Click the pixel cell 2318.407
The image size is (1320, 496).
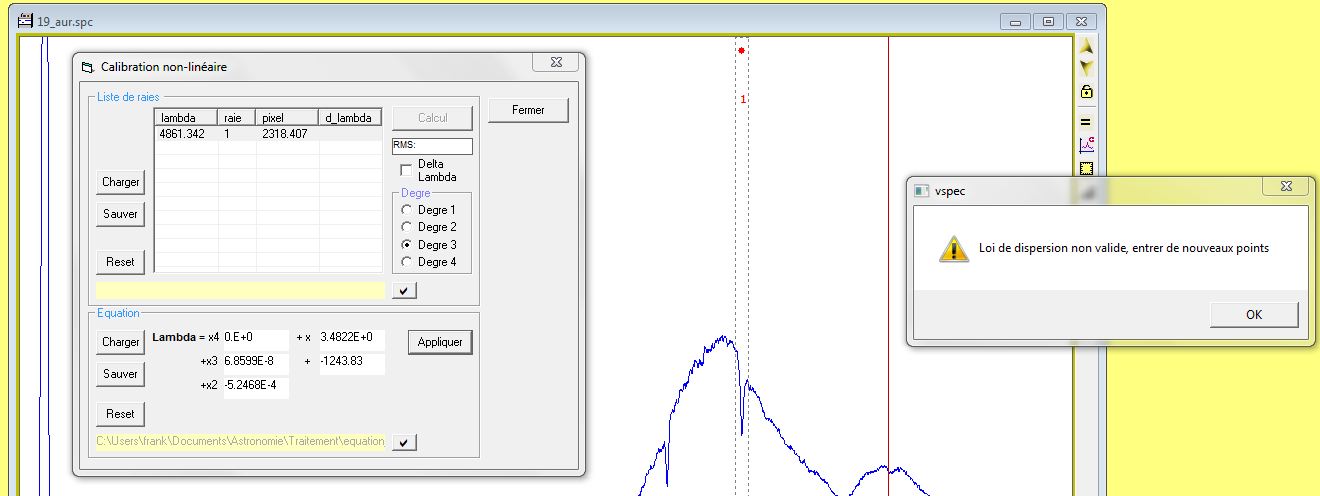click(x=287, y=133)
